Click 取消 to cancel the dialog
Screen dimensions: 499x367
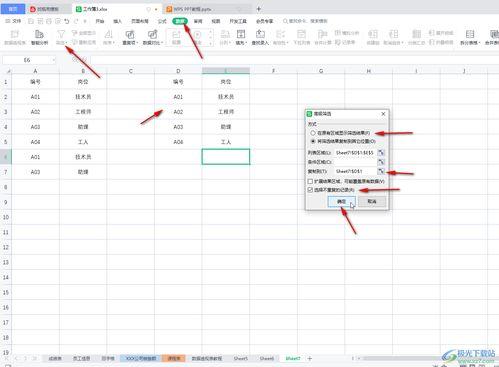pos(372,201)
